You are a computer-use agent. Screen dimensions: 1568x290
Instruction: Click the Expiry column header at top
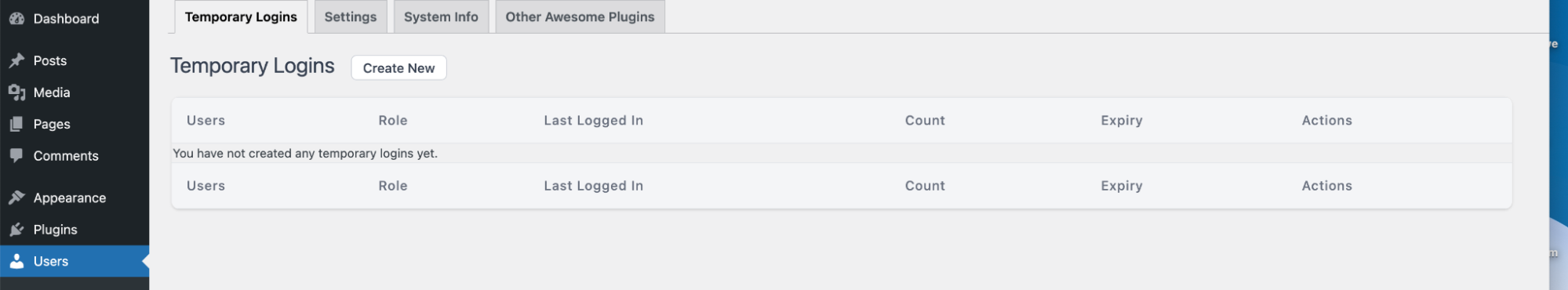tap(1122, 121)
